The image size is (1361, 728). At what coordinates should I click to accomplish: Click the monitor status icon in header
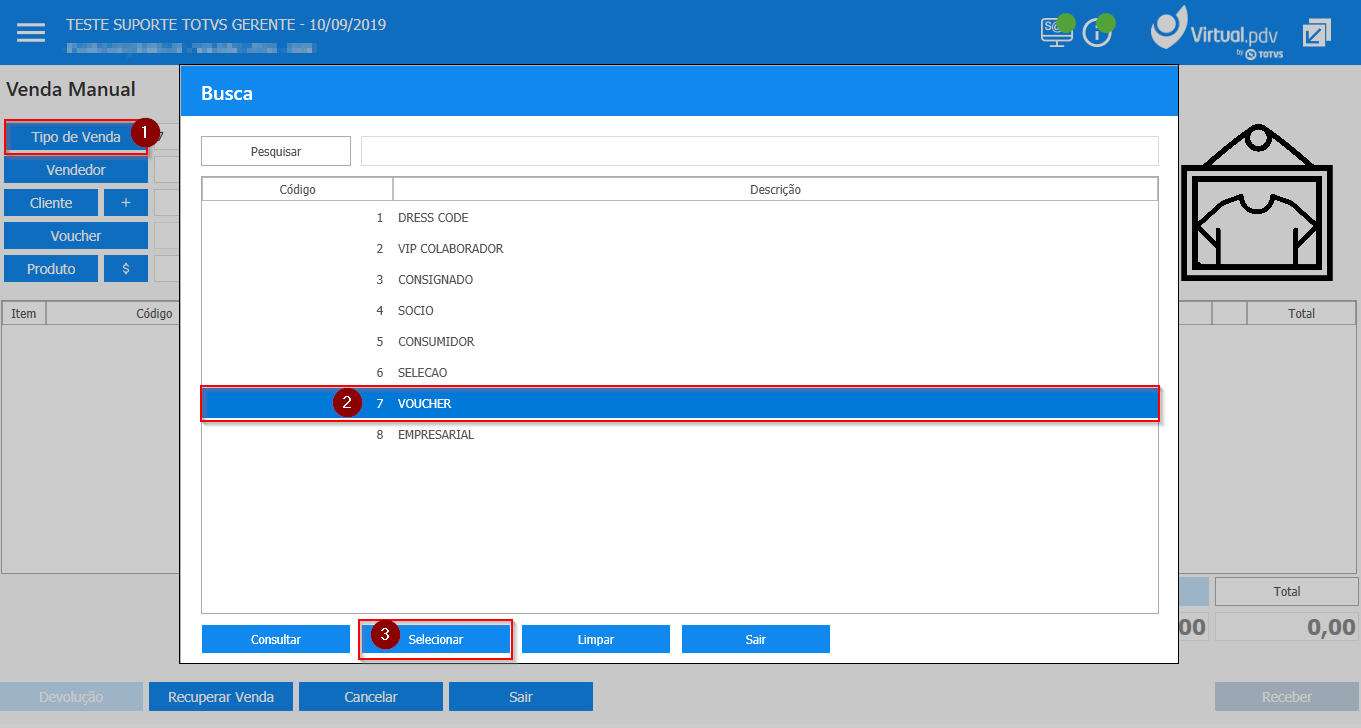1056,31
